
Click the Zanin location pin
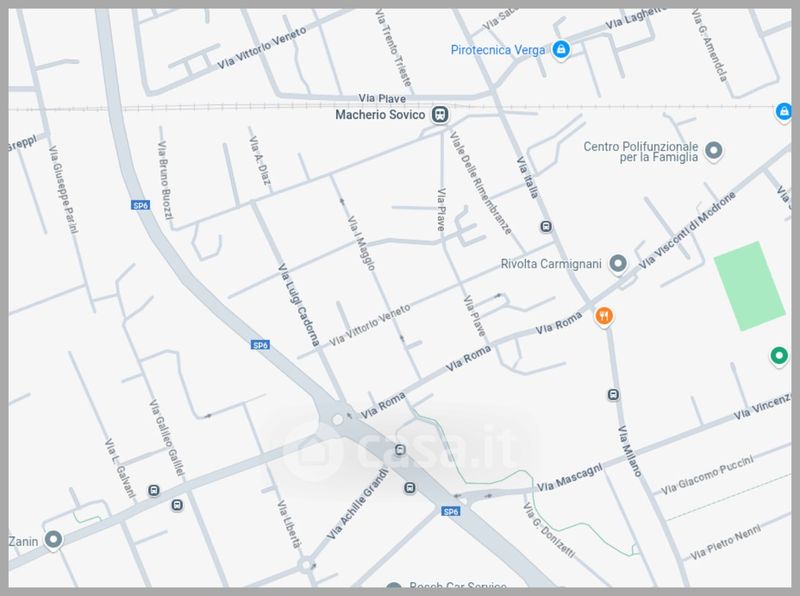point(53,539)
